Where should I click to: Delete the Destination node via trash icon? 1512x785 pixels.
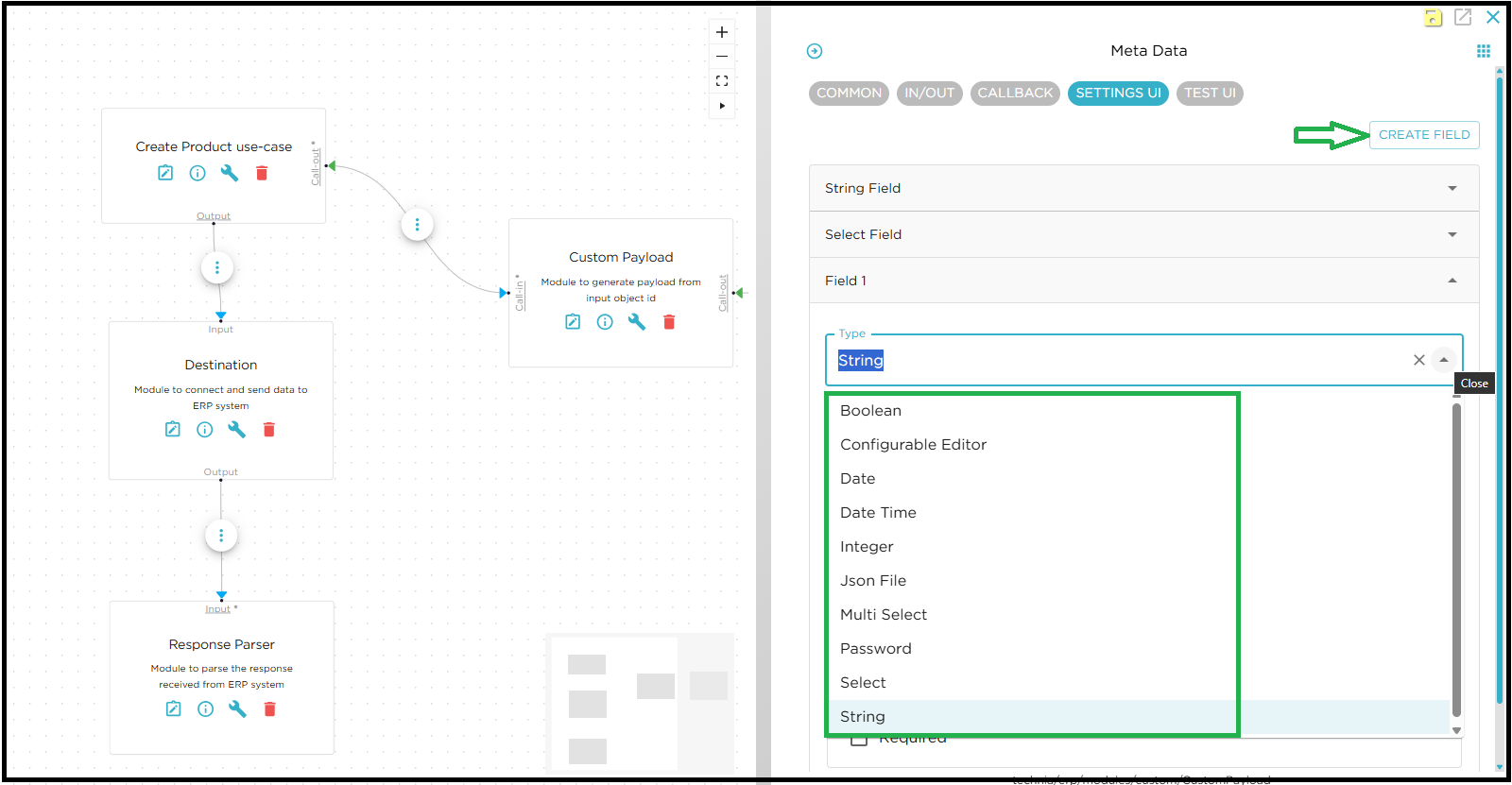(268, 430)
